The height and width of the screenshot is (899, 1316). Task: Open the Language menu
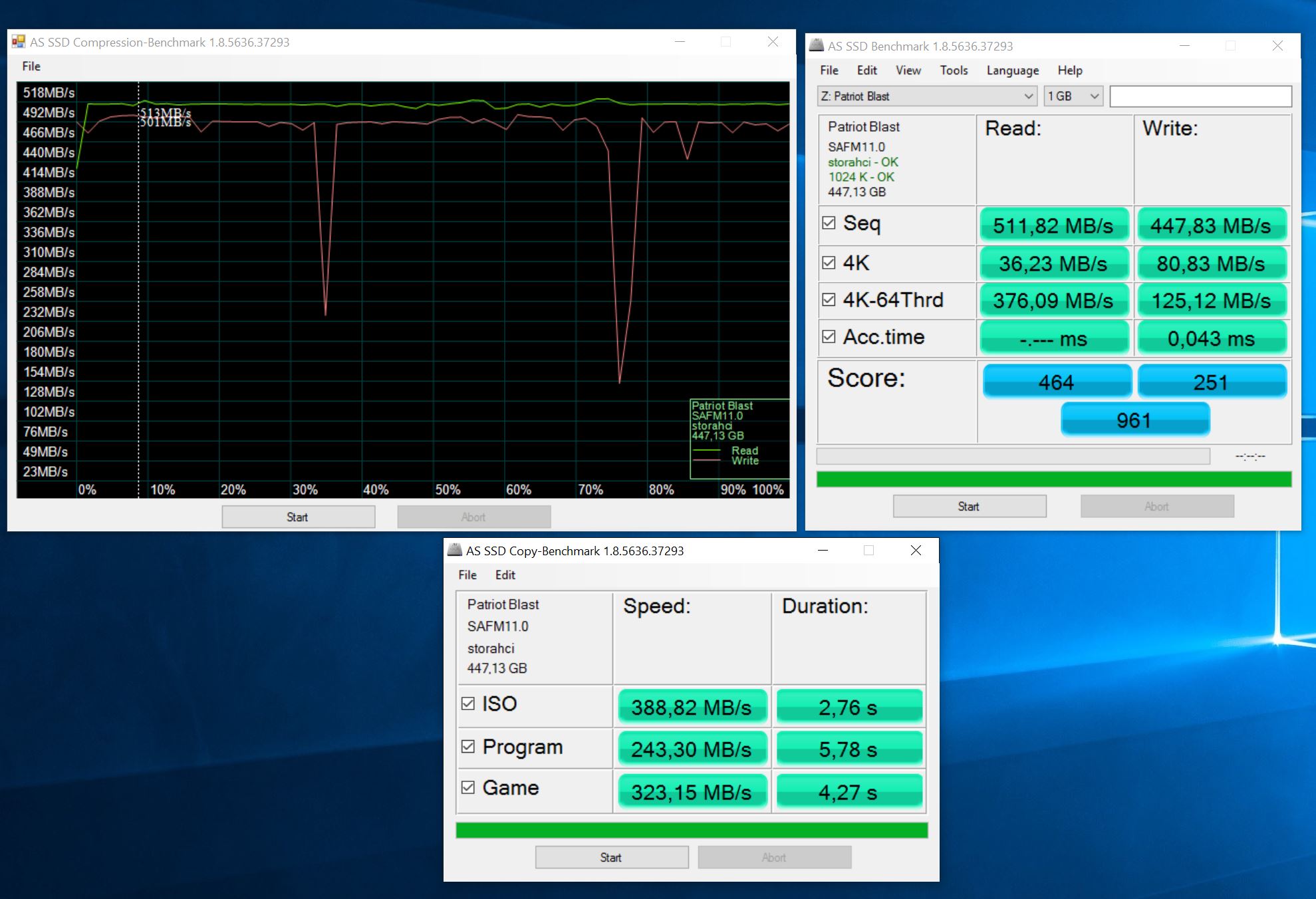(1013, 70)
